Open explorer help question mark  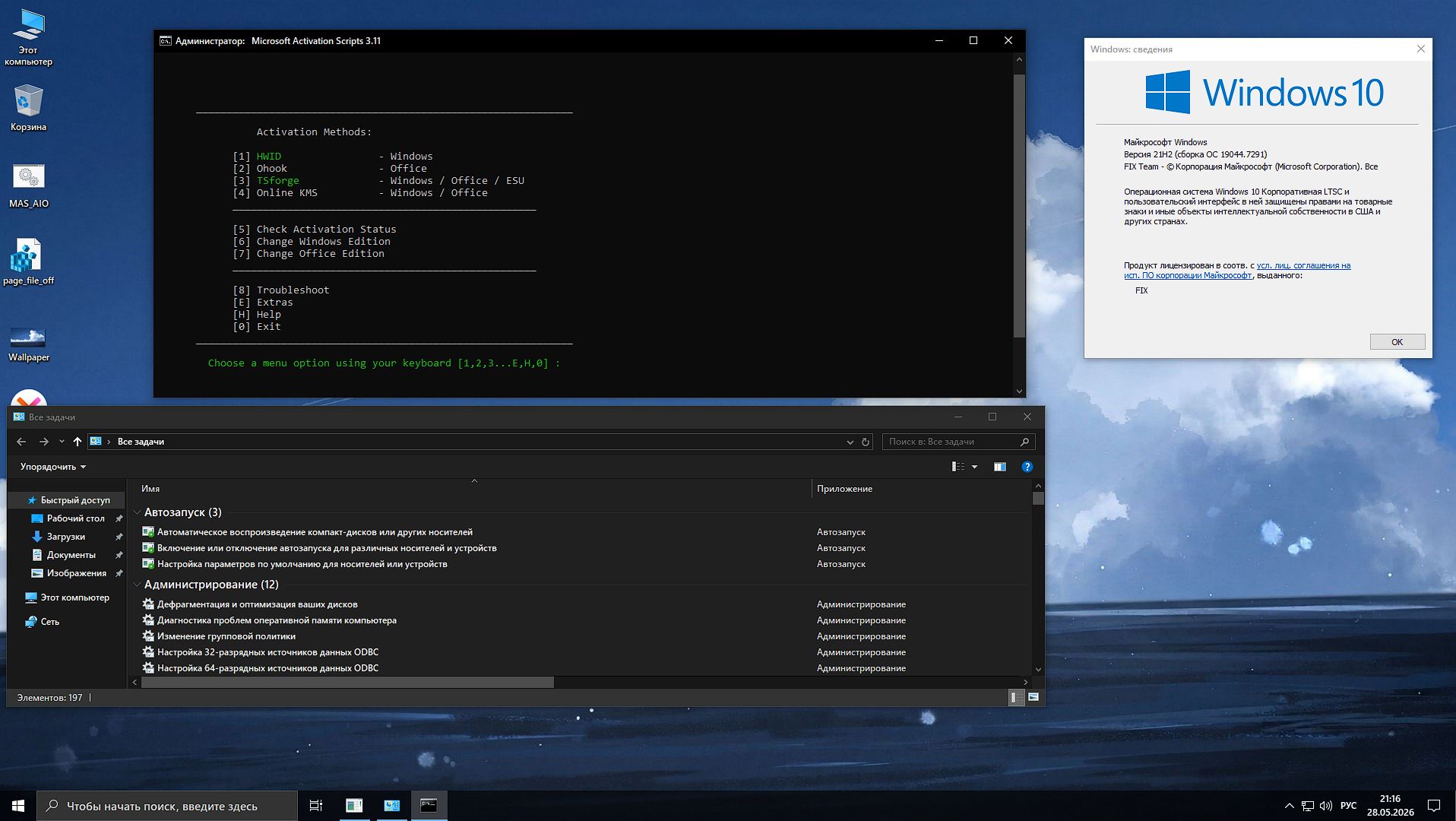(1027, 467)
